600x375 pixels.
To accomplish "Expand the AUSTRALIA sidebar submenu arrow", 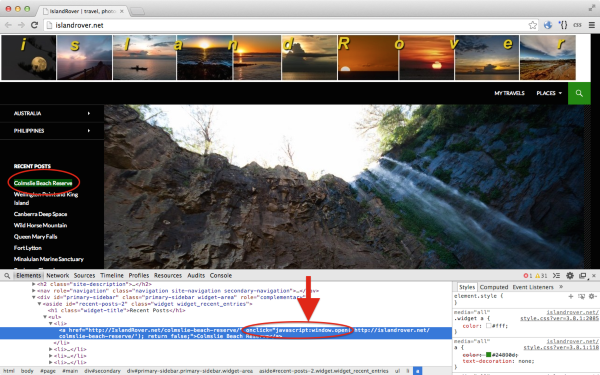I will 89,113.
